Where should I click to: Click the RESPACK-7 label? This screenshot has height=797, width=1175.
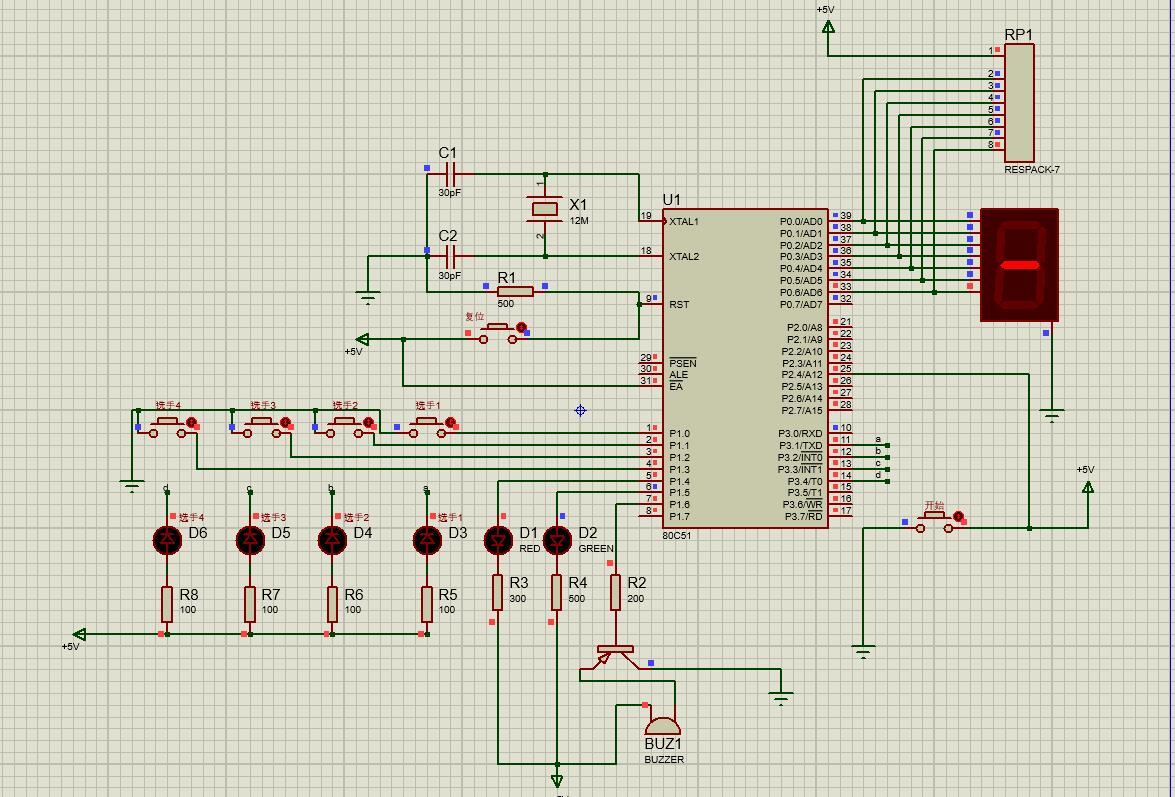[x=1032, y=170]
